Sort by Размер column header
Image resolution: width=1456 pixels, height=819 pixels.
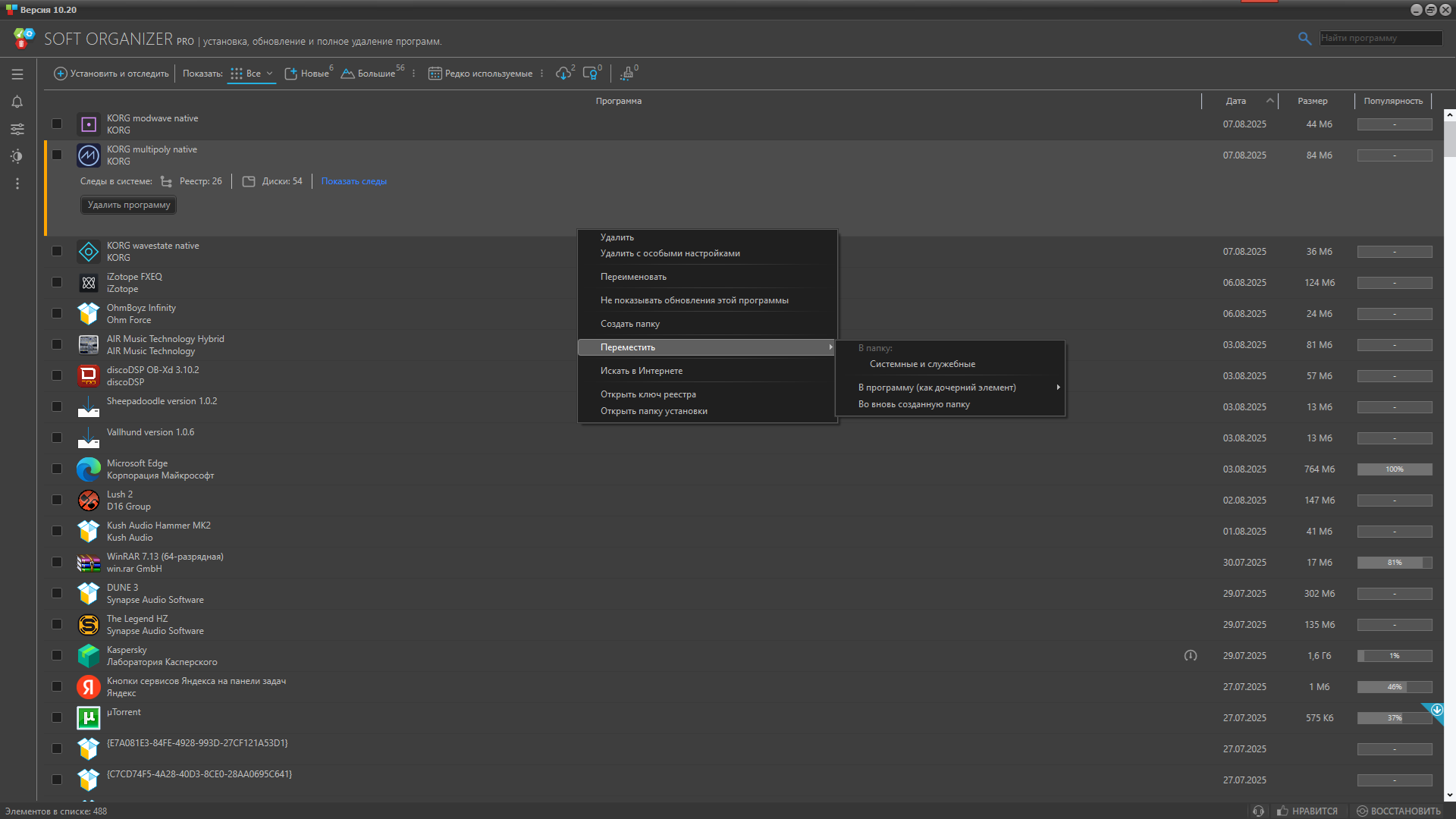coord(1313,101)
